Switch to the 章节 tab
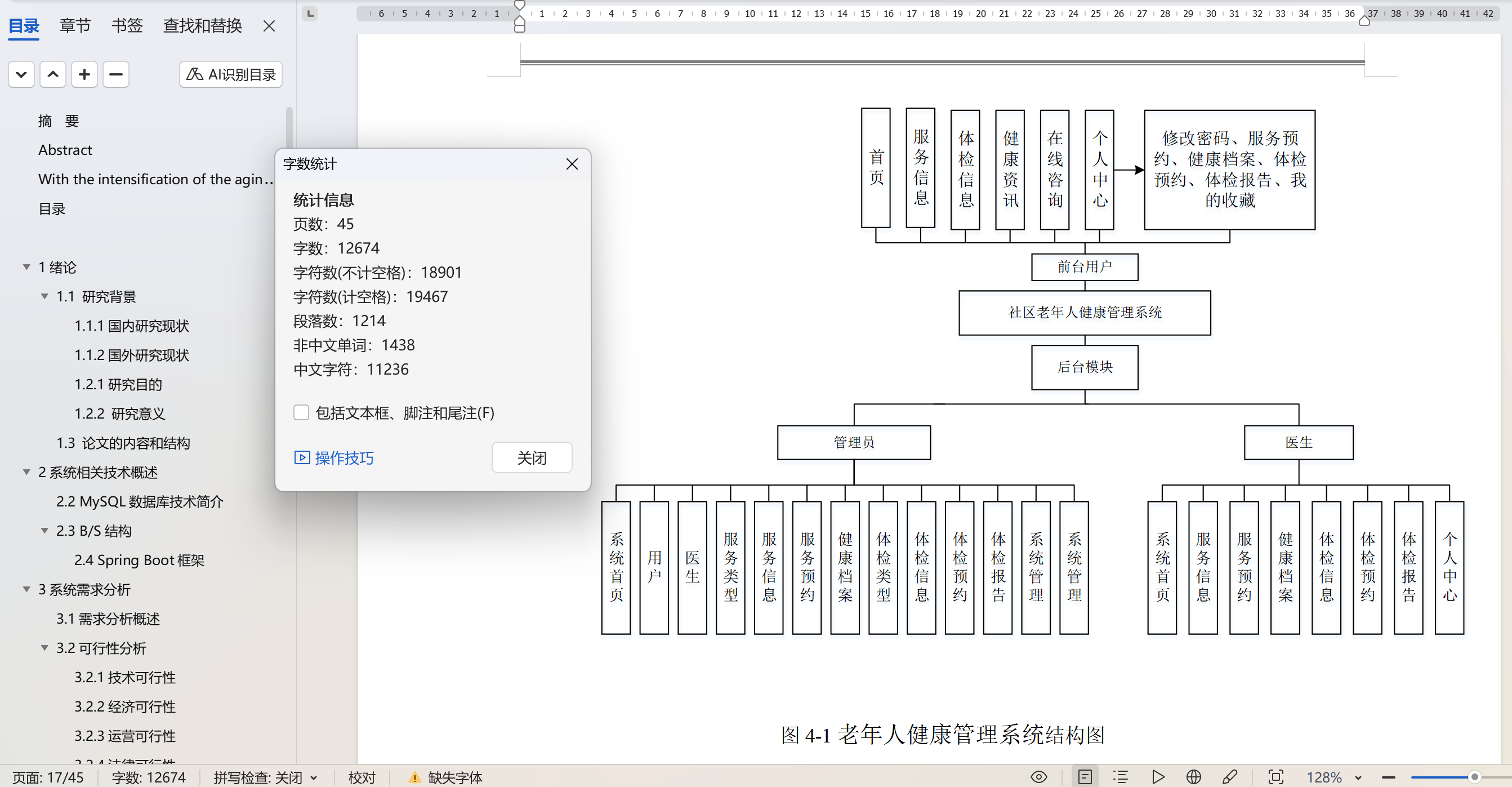This screenshot has height=787, width=1512. [x=75, y=26]
